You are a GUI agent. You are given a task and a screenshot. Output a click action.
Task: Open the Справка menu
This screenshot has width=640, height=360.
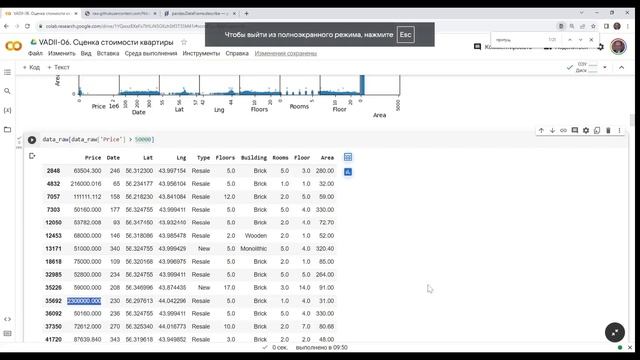click(237, 53)
